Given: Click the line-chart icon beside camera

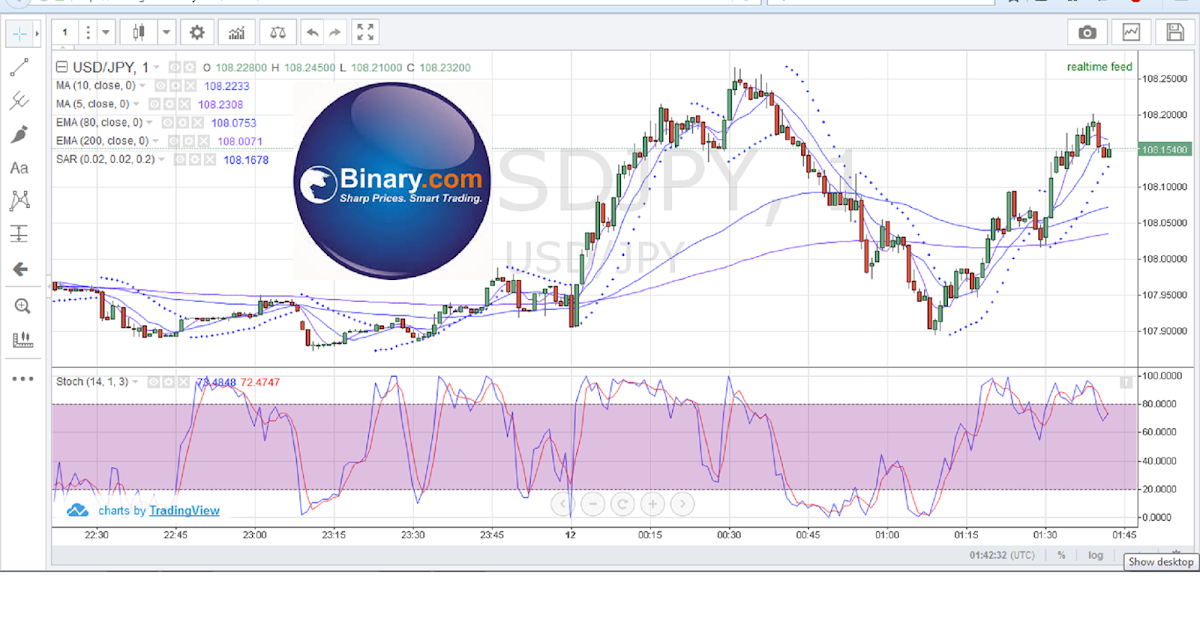Looking at the screenshot, I should point(1131,33).
